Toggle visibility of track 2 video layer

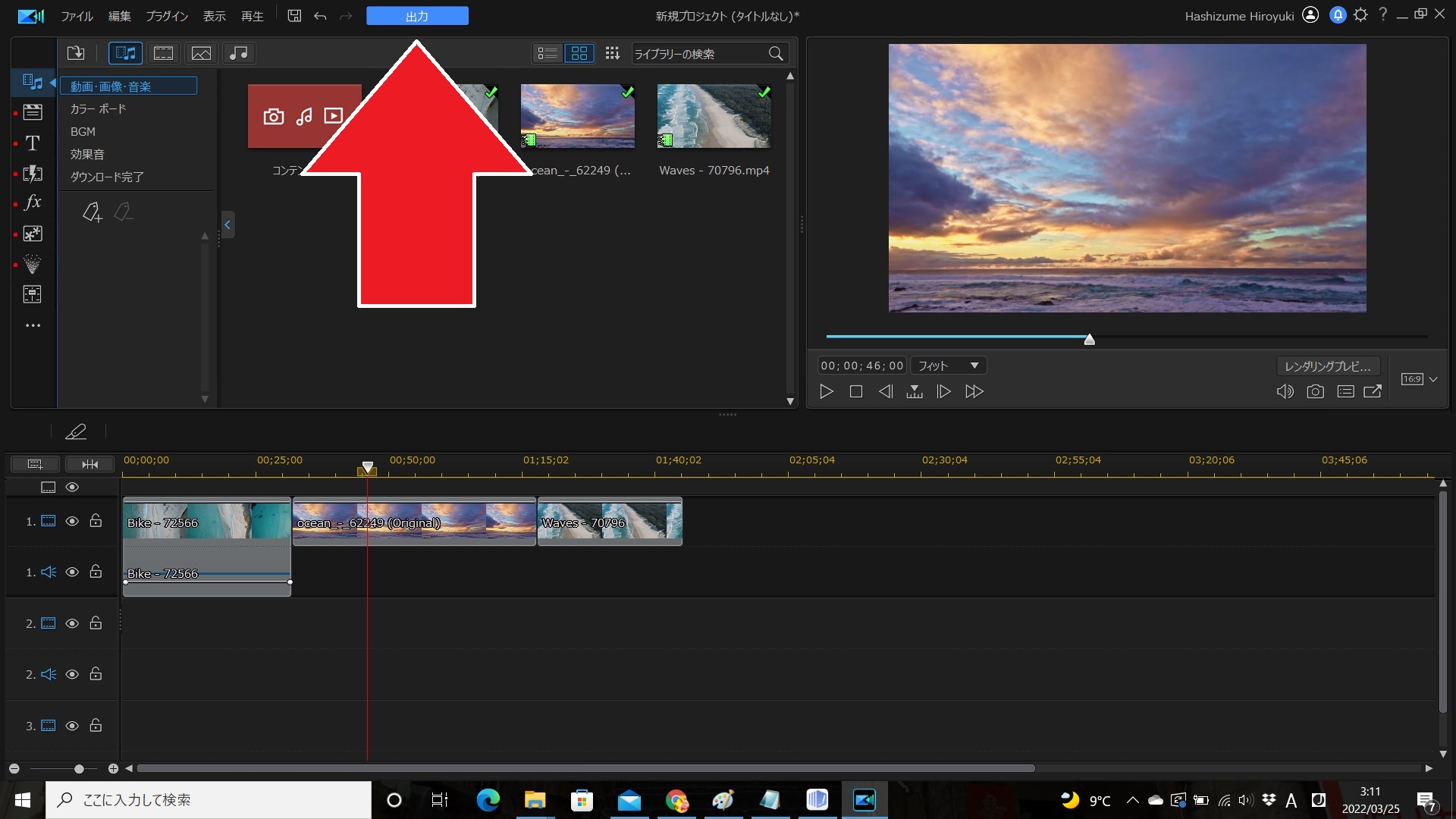[x=71, y=623]
